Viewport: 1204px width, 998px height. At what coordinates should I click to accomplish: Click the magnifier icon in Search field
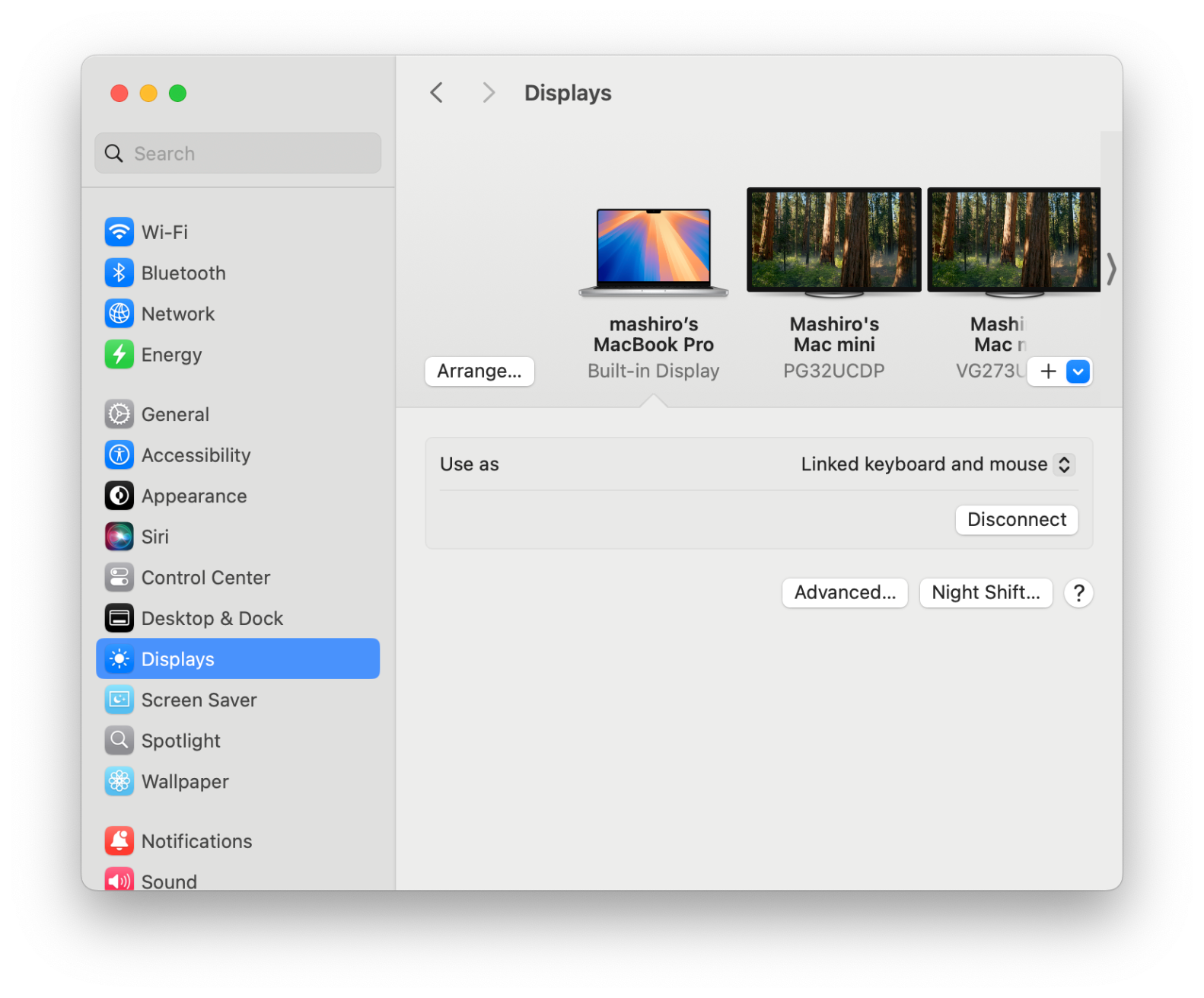tap(114, 154)
